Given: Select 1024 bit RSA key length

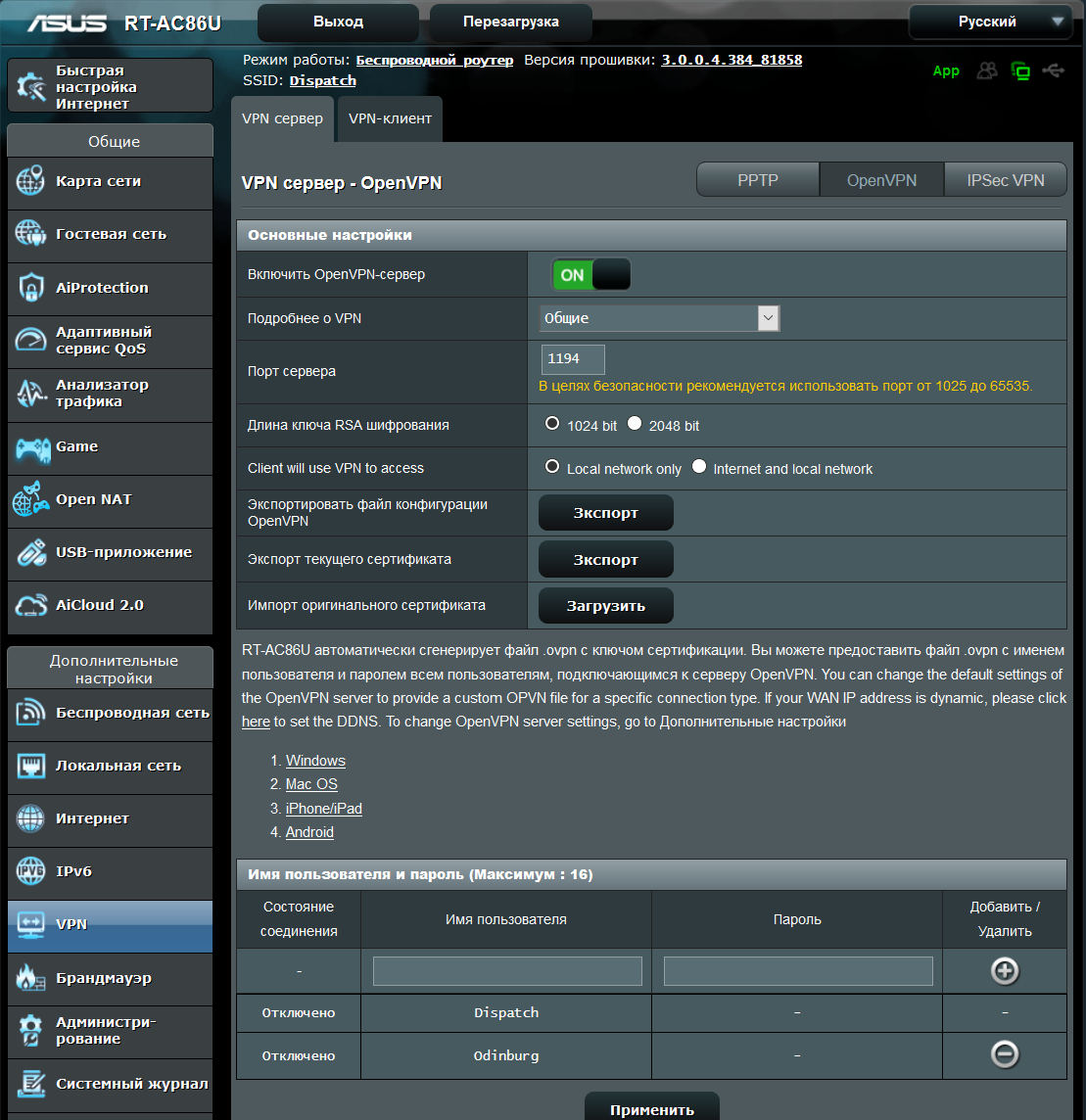Looking at the screenshot, I should (552, 423).
